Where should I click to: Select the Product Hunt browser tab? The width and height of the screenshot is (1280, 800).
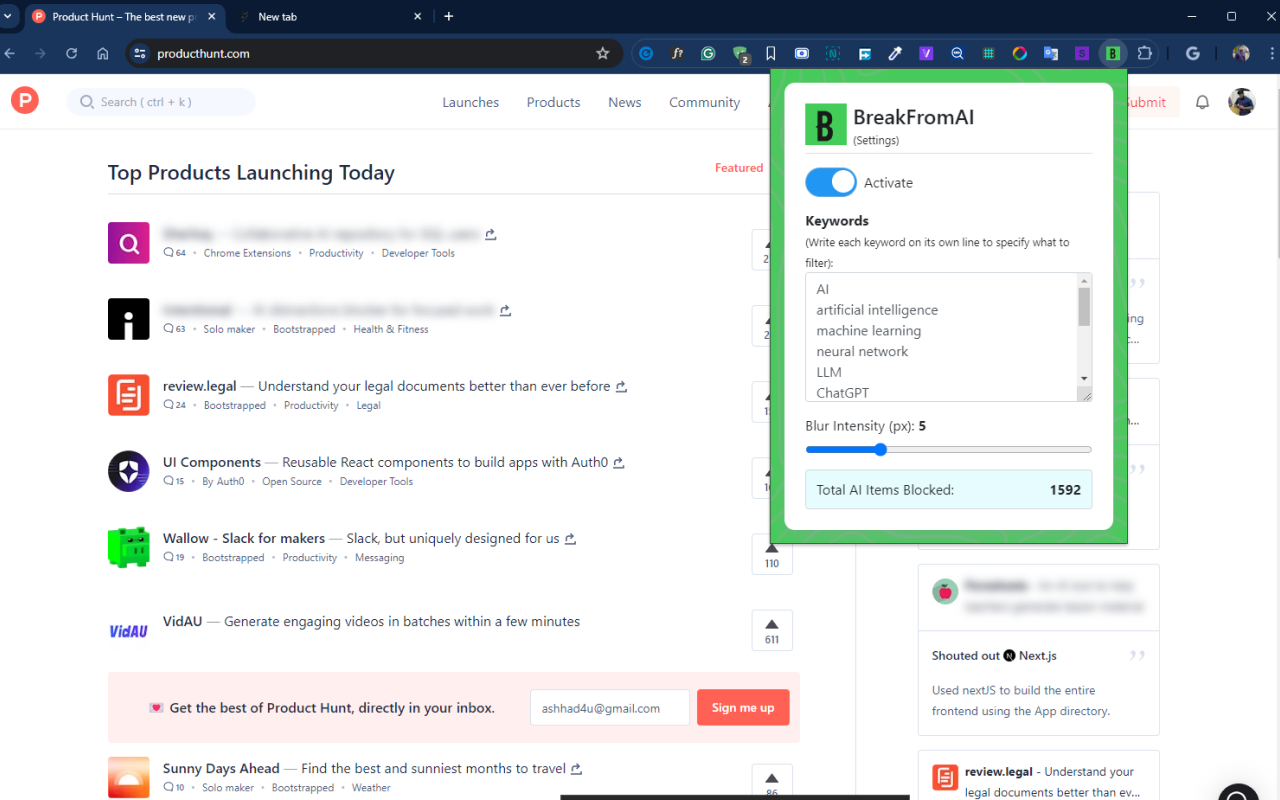point(123,17)
